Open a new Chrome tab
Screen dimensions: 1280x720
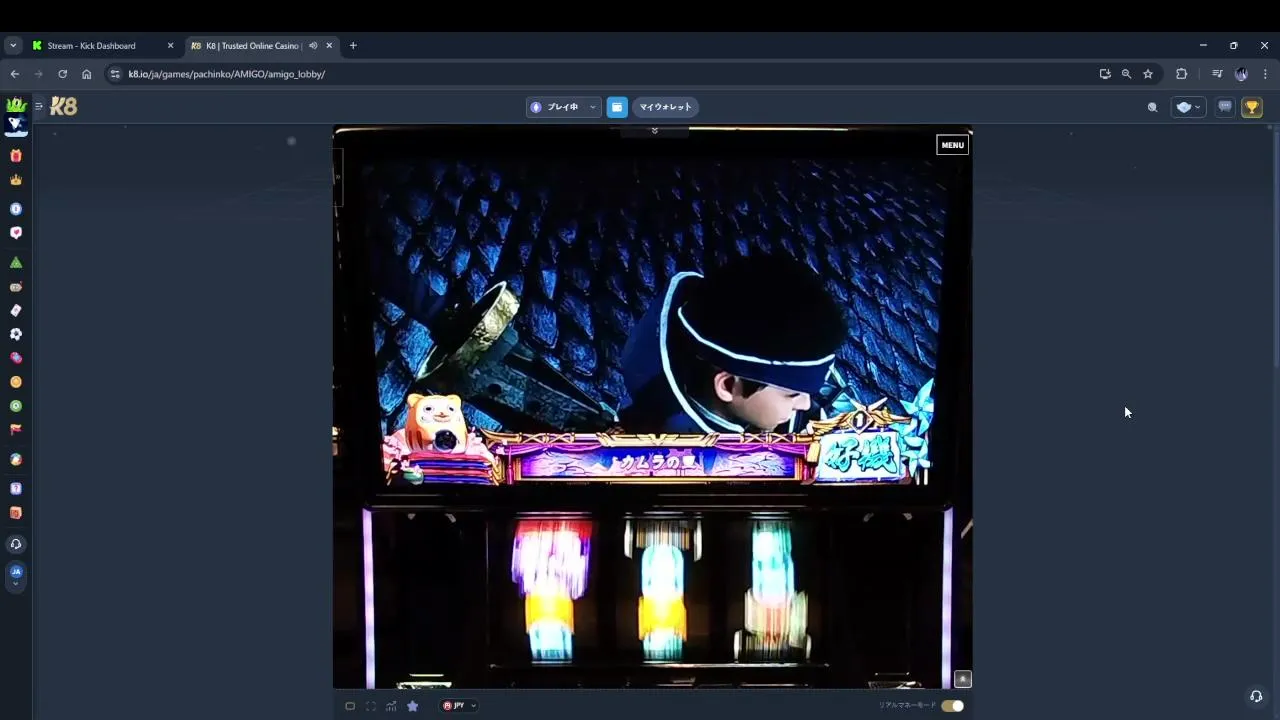[x=353, y=45]
